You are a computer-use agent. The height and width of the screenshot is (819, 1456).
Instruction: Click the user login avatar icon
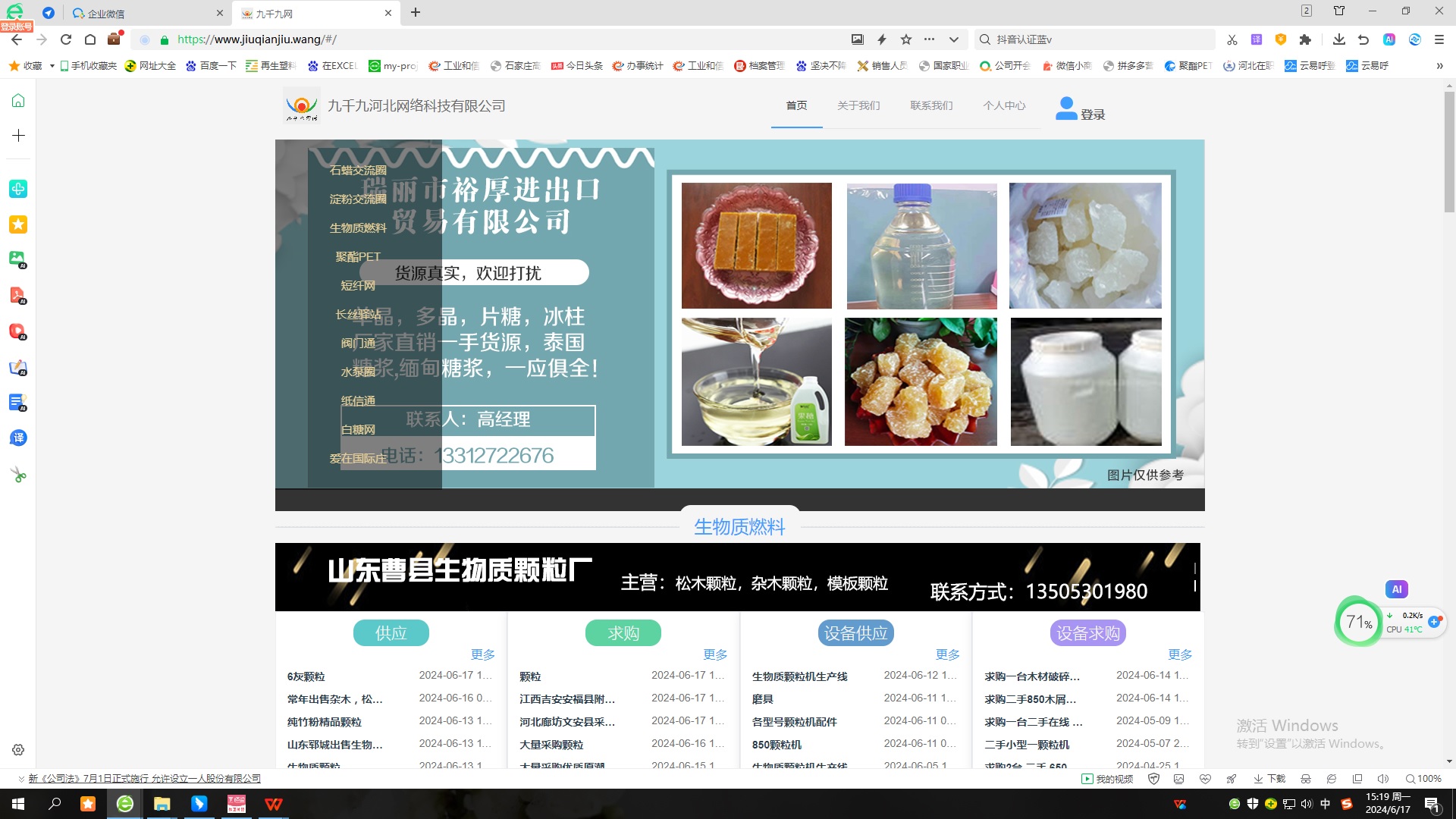(1066, 108)
